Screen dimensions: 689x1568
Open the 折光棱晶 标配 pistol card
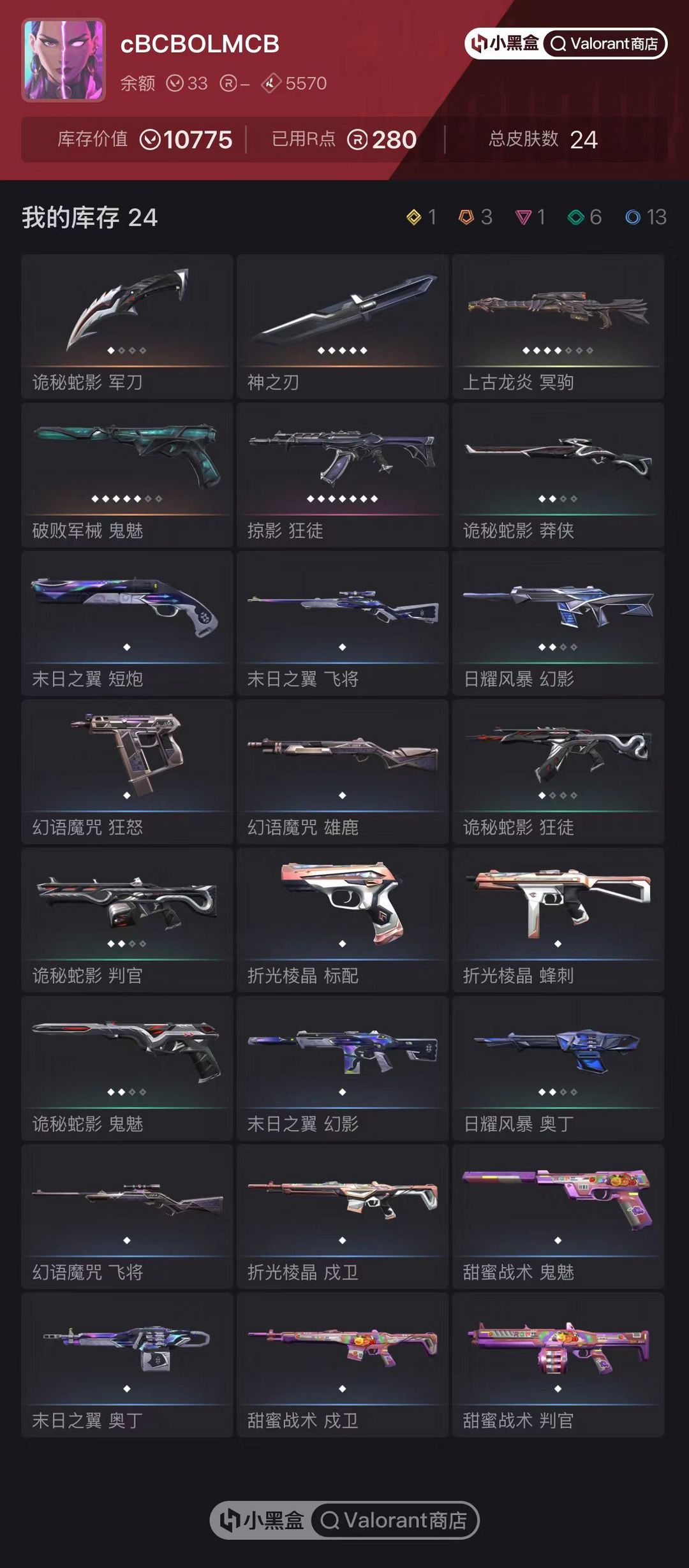pyautogui.click(x=343, y=920)
